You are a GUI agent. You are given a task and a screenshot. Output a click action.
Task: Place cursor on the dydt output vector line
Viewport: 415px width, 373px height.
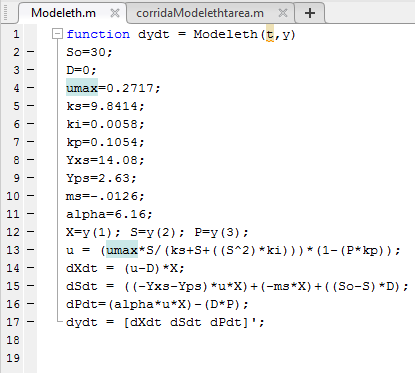point(165,322)
